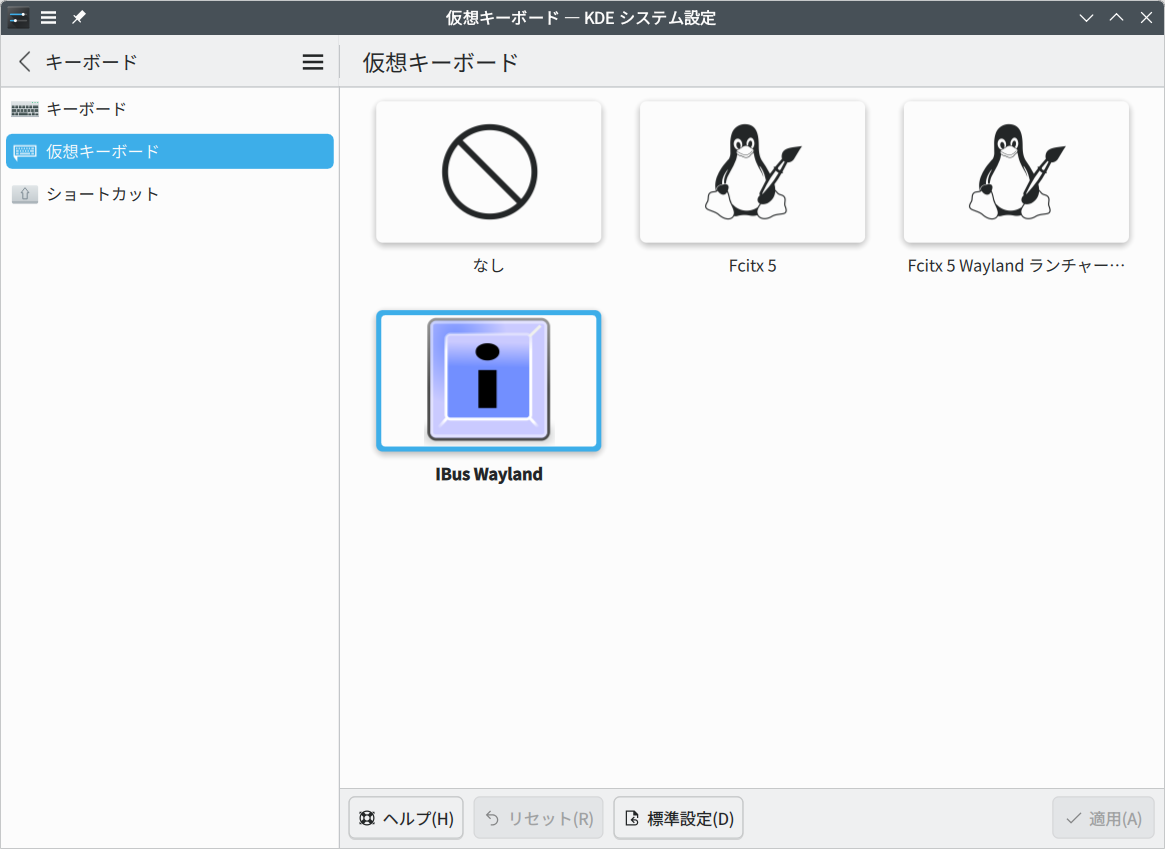Select the 'なし' prohibition sign thumbnail

[x=489, y=172]
